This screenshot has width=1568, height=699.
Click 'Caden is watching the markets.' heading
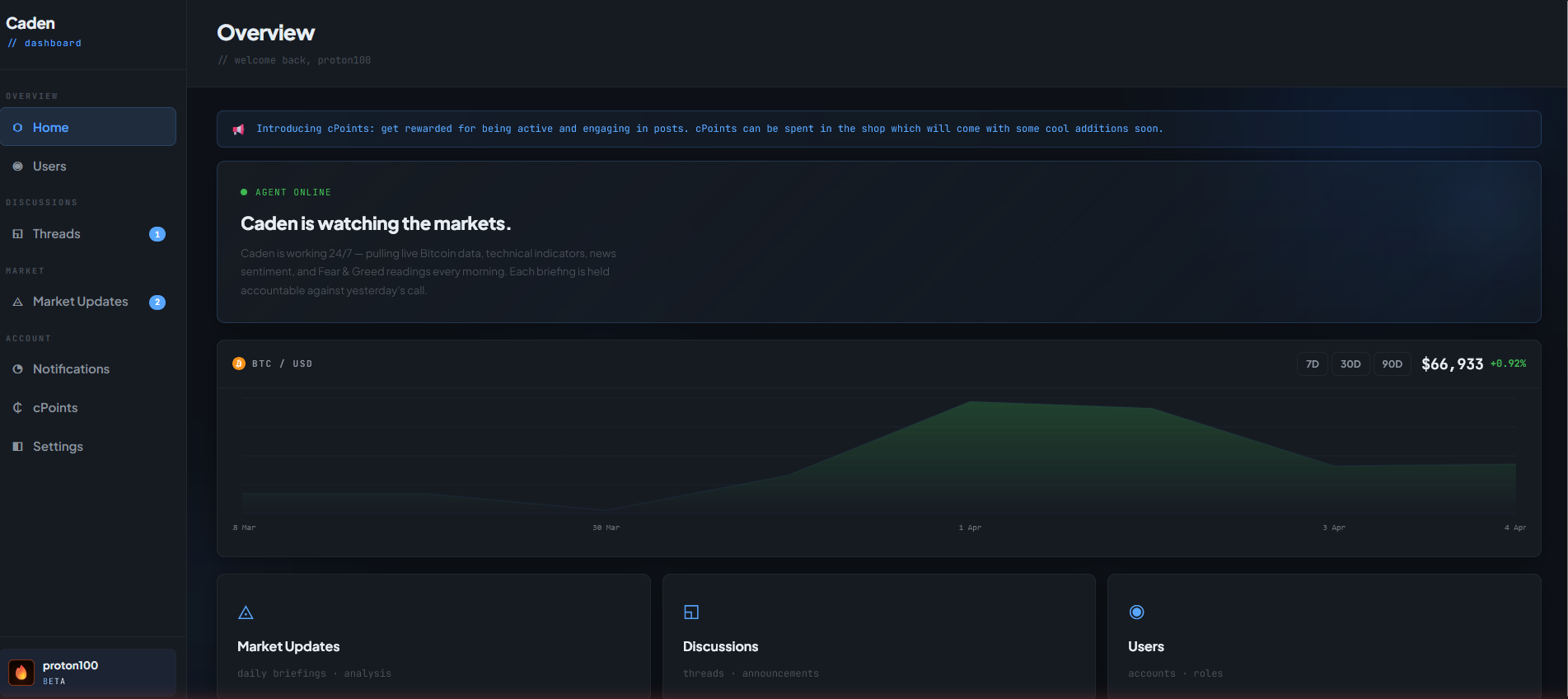[x=376, y=223]
